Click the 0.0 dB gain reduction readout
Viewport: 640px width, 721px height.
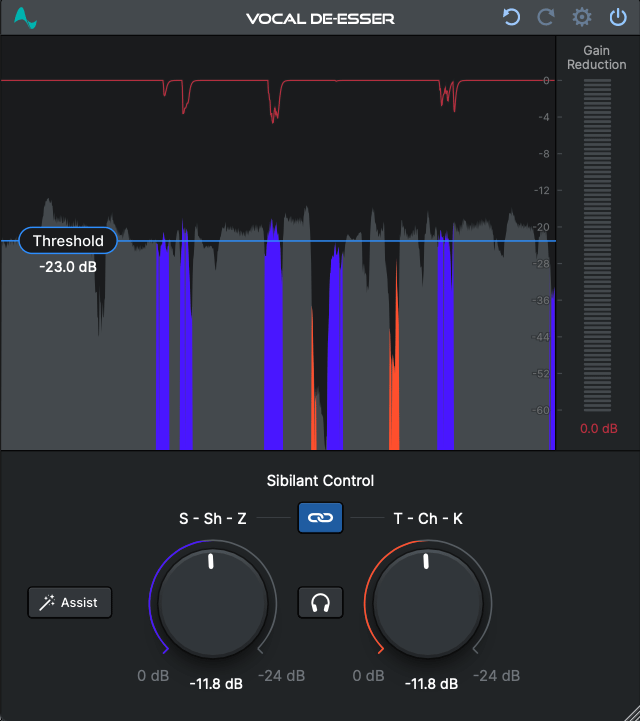click(599, 429)
